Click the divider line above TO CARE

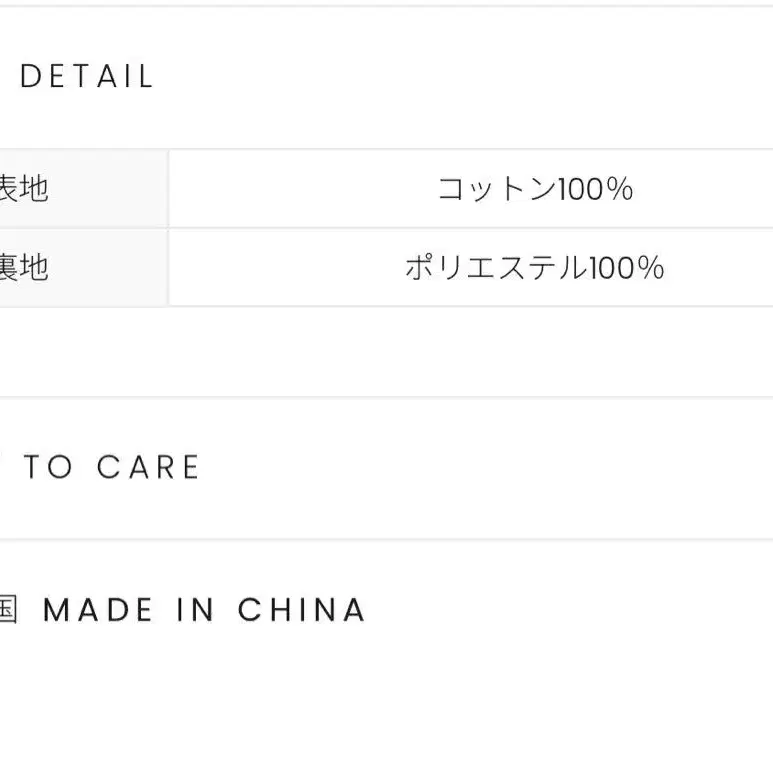[x=386, y=398]
